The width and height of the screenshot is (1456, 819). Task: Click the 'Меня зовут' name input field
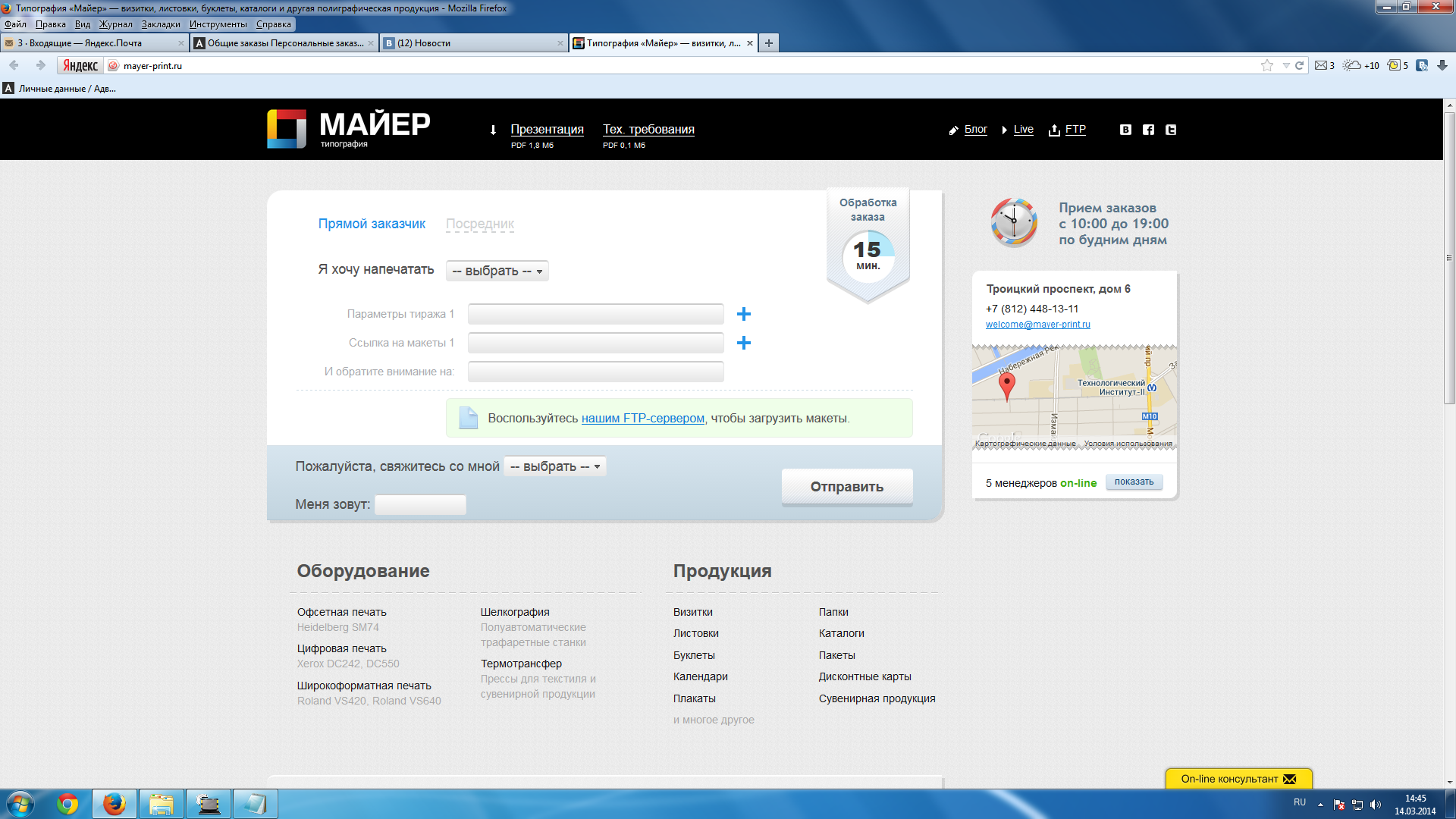click(420, 504)
